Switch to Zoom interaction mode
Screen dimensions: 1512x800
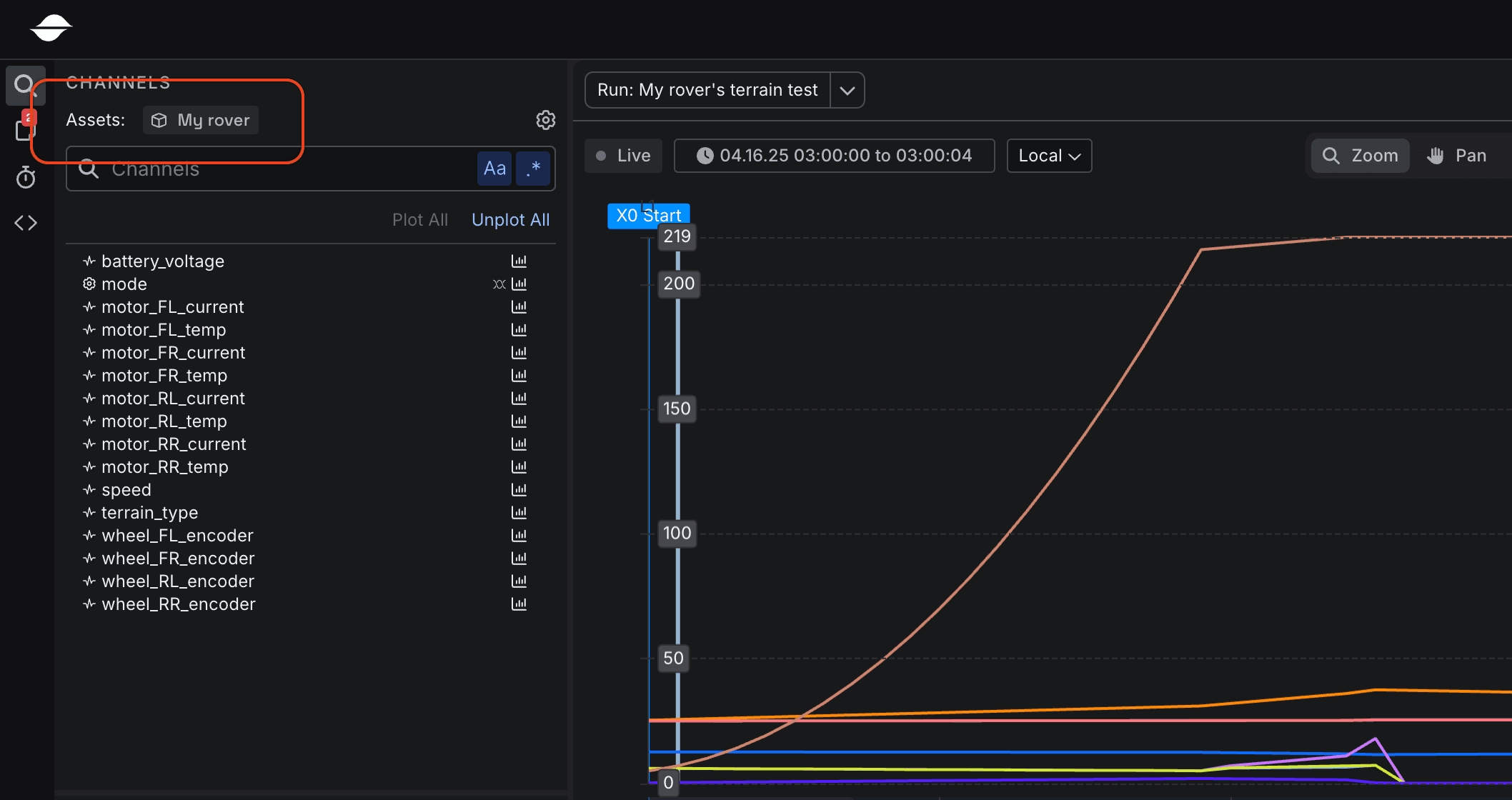1361,156
